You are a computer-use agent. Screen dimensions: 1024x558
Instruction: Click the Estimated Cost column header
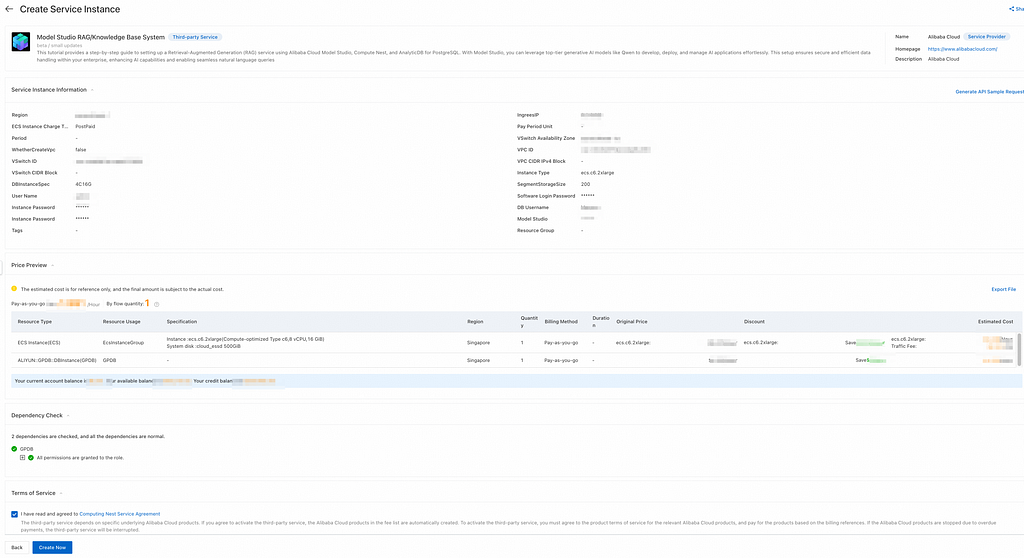click(995, 321)
